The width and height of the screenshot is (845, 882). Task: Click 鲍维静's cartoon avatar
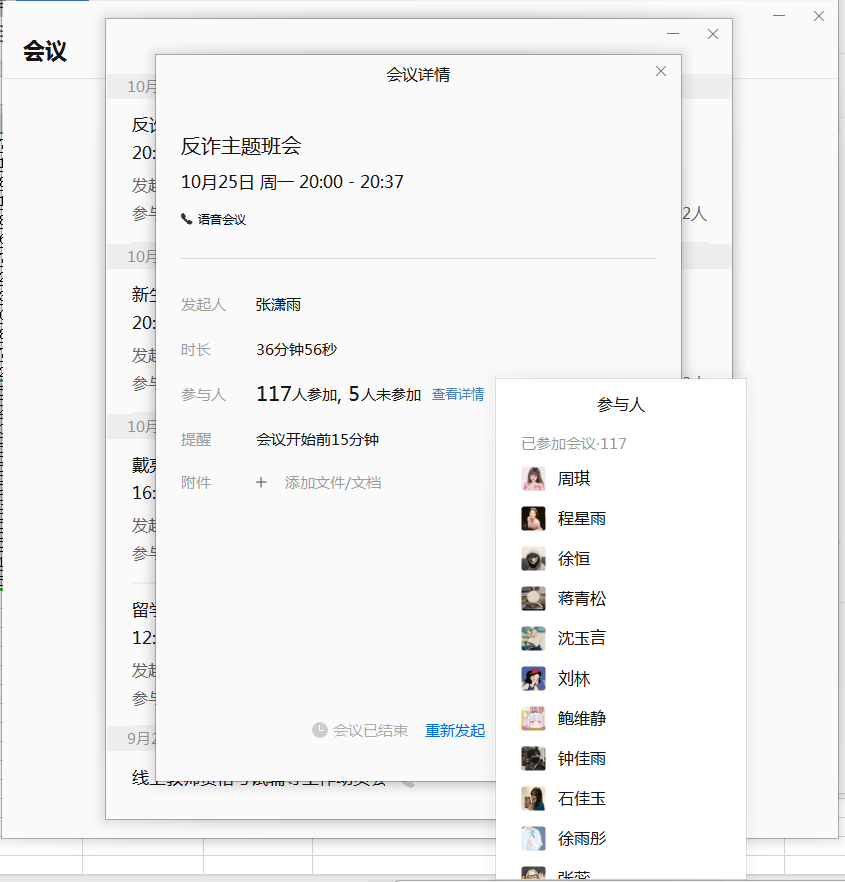click(533, 719)
